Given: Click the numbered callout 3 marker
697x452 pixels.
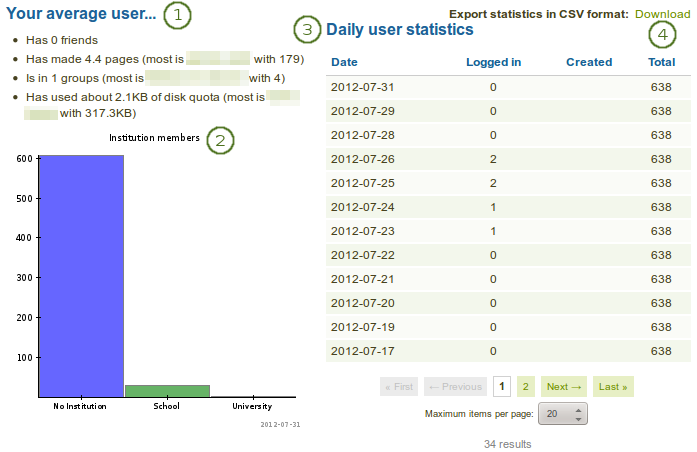Looking at the screenshot, I should [x=309, y=30].
